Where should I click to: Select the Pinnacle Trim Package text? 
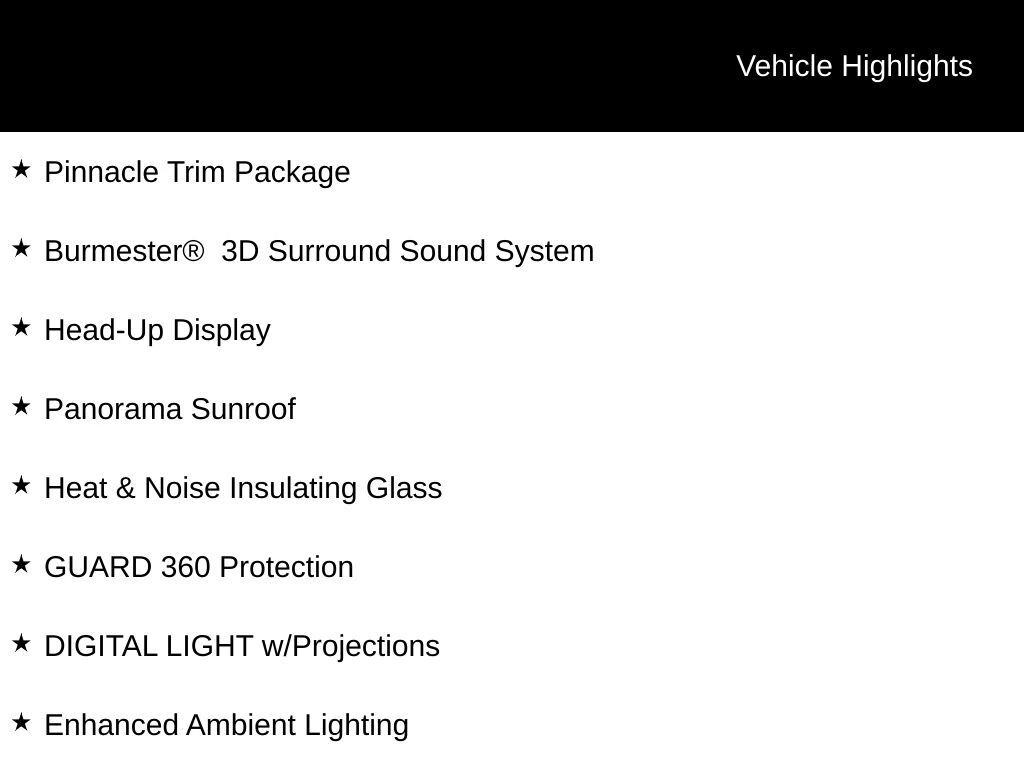(197, 172)
